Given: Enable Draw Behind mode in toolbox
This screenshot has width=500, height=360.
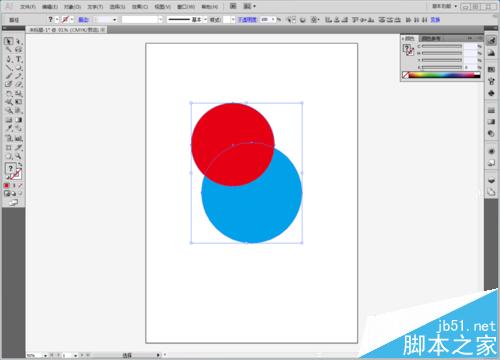Looking at the screenshot, I should (13, 193).
